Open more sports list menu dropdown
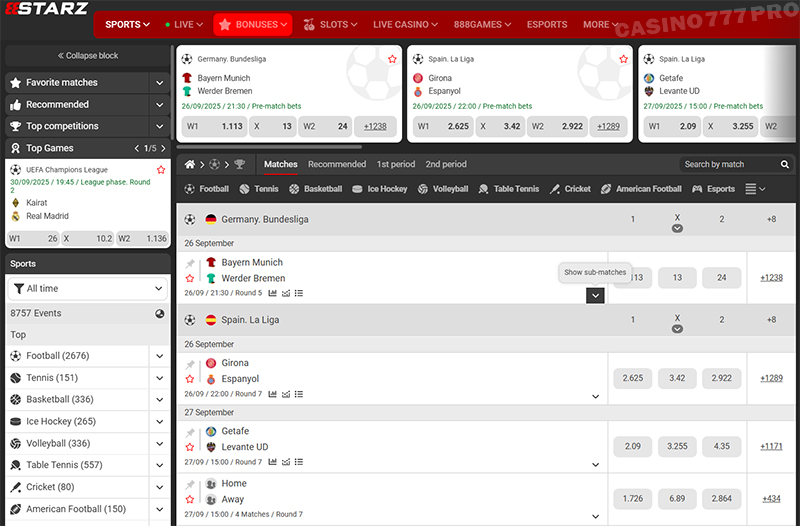Viewport: 800px width, 526px height. pos(755,189)
